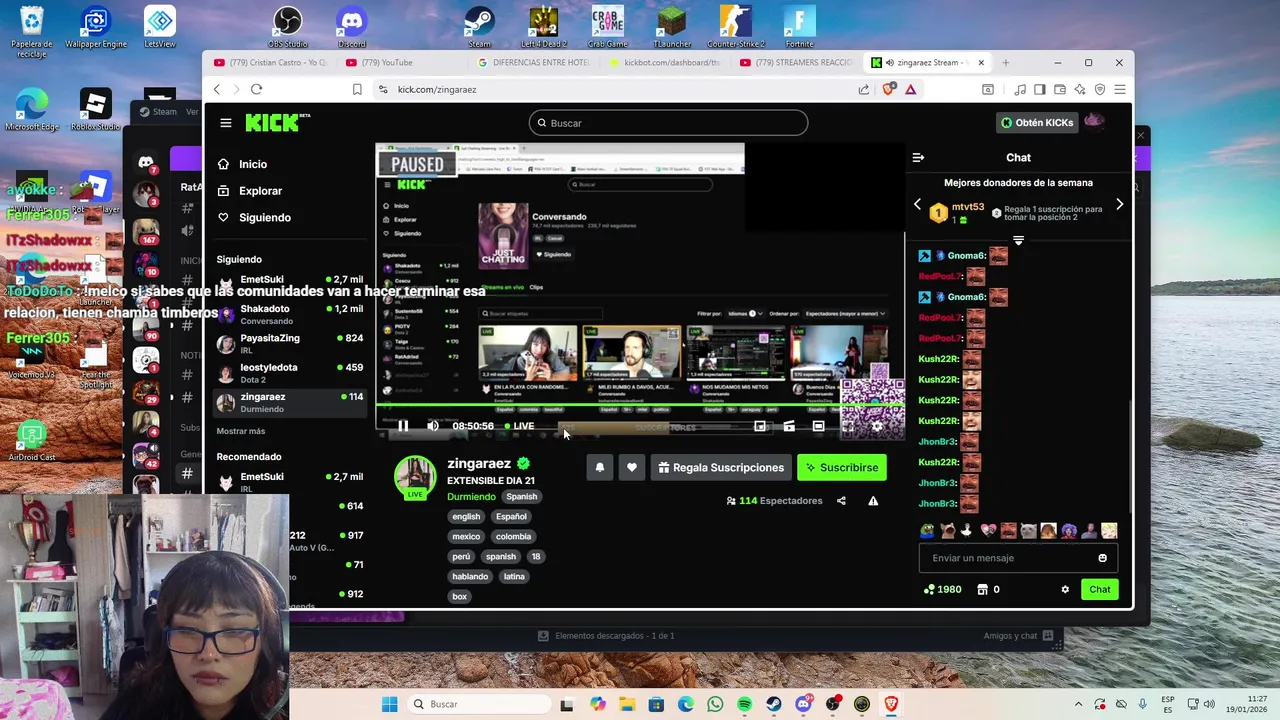The image size is (1280, 720).
Task: Collapse the chat panel arrow icon
Action: point(918,158)
